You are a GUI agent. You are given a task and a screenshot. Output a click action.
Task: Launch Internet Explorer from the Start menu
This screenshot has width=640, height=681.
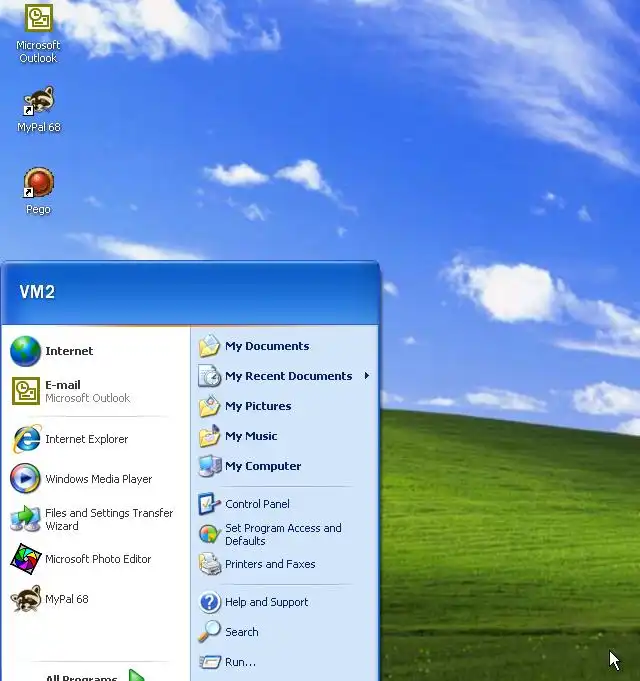click(x=96, y=439)
